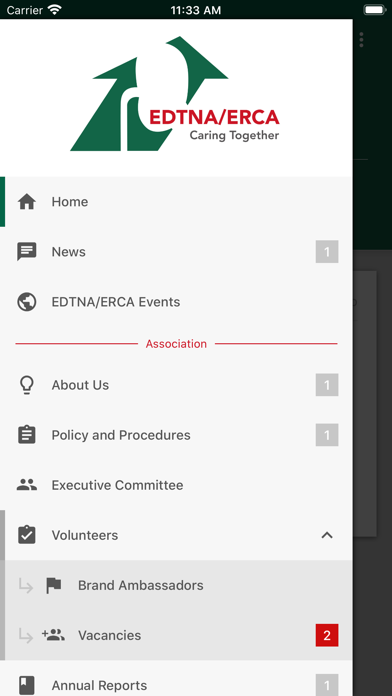The height and width of the screenshot is (696, 392).
Task: Tap the book icon for Annual Reports
Action: pos(27,685)
